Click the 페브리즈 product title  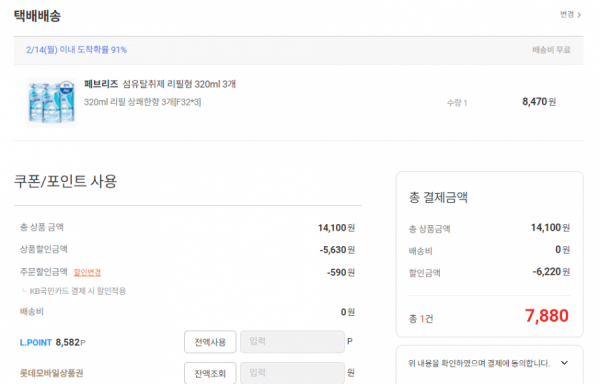click(160, 84)
